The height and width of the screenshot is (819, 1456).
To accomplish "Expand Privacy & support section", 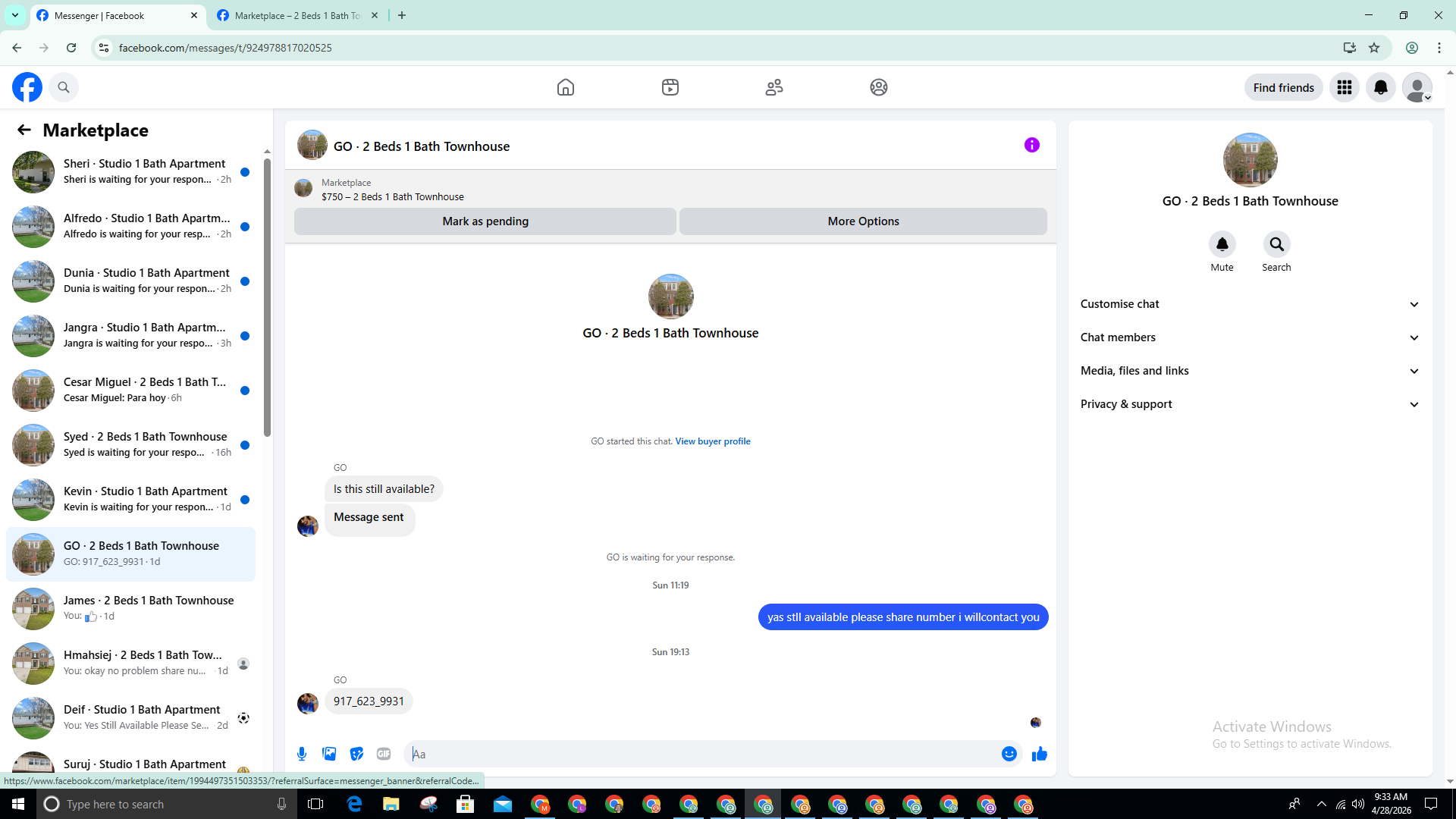I will [x=1249, y=404].
